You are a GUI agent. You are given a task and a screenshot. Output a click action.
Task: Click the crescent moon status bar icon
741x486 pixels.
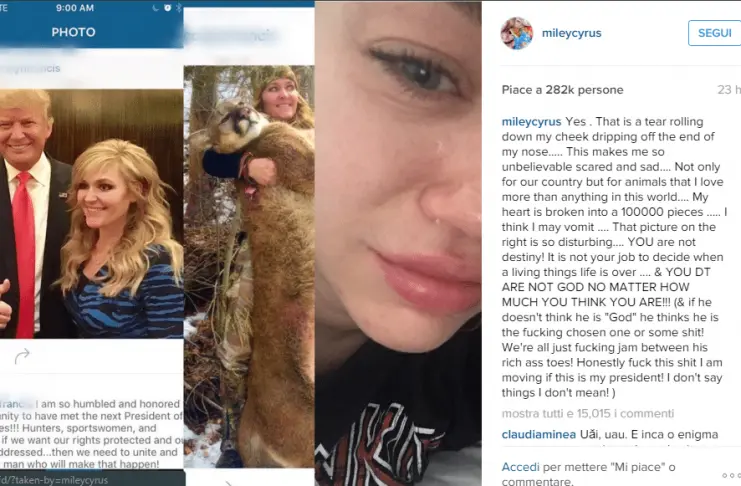coord(155,8)
